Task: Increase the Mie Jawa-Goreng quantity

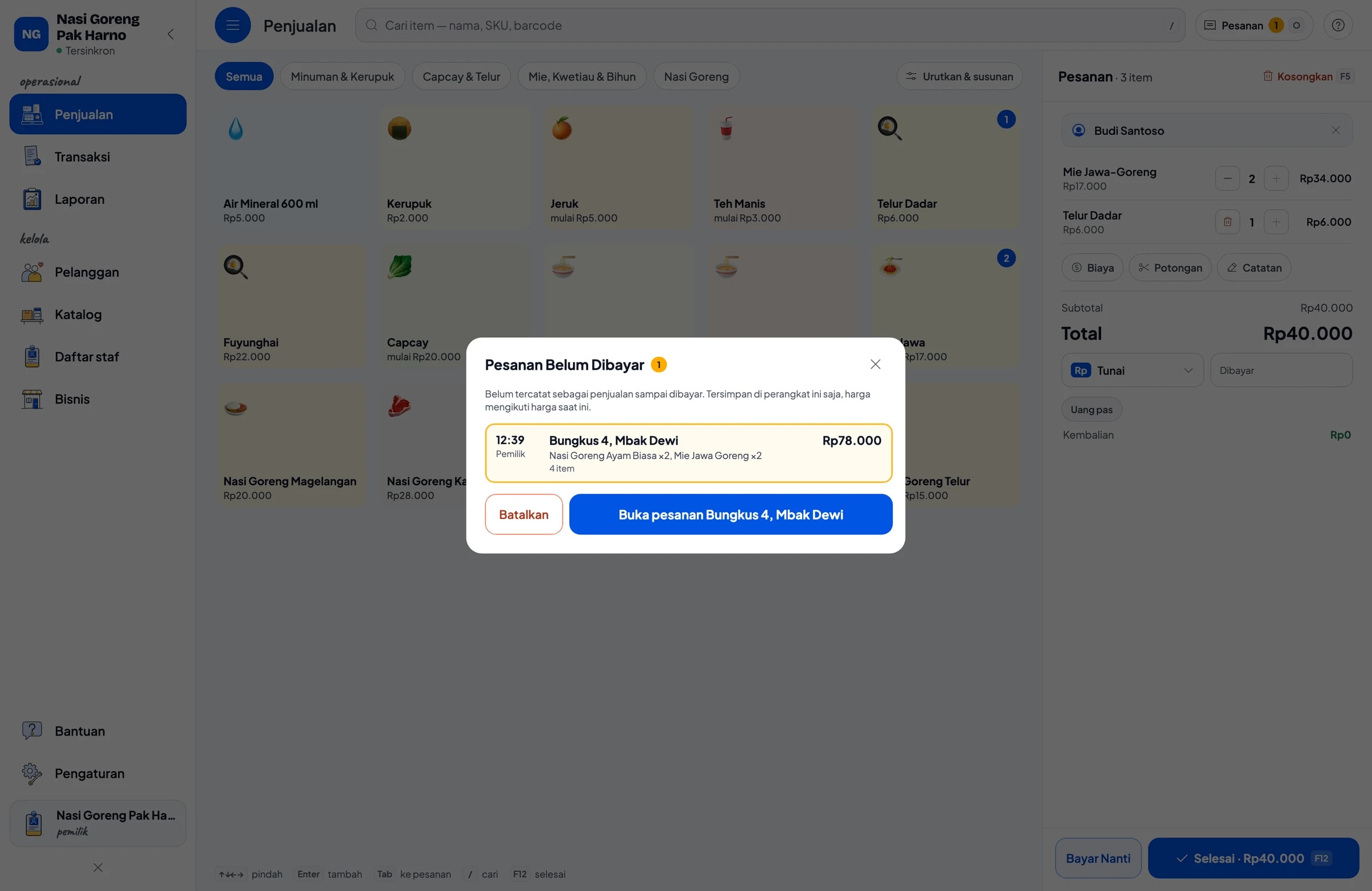Action: pyautogui.click(x=1275, y=178)
